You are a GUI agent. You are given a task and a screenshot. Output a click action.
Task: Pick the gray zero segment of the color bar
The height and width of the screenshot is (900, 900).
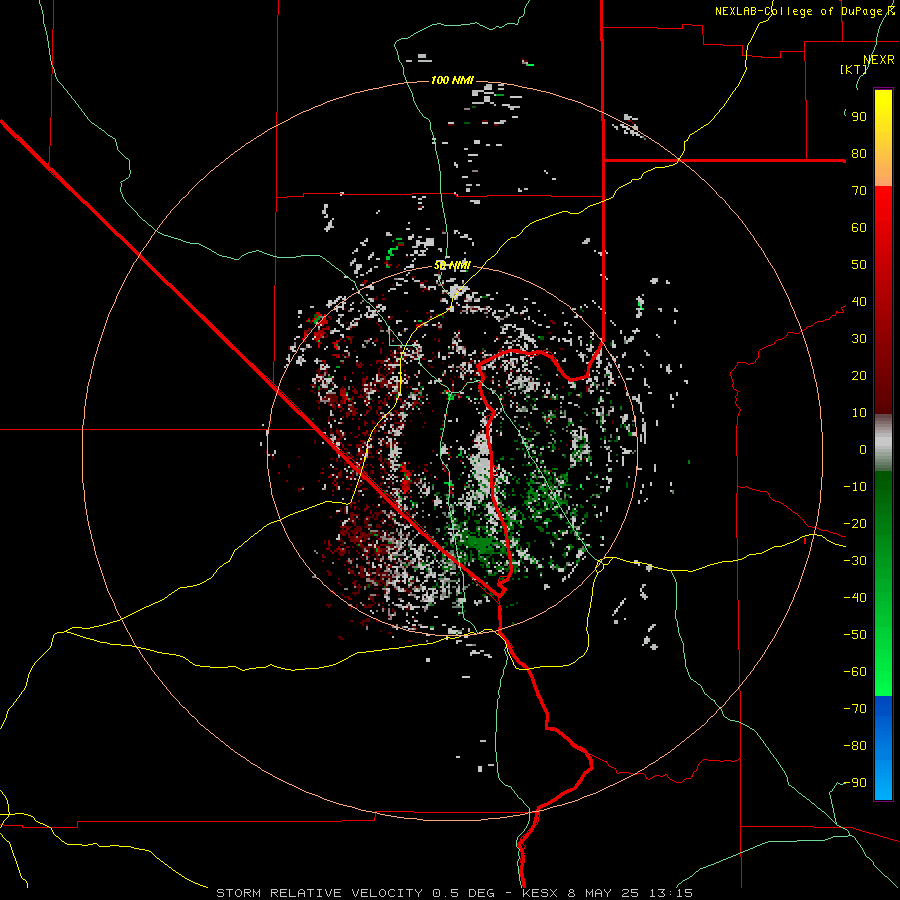[x=883, y=443]
